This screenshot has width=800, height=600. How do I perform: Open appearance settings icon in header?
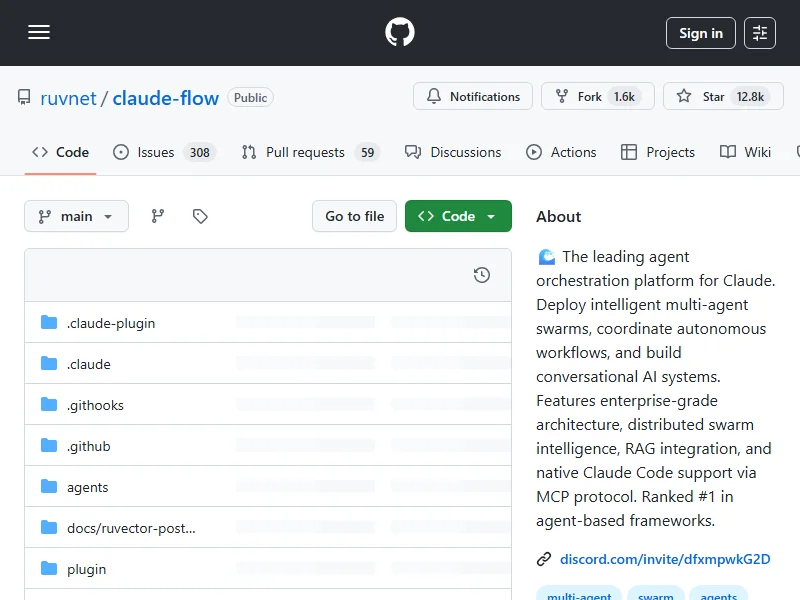point(760,33)
